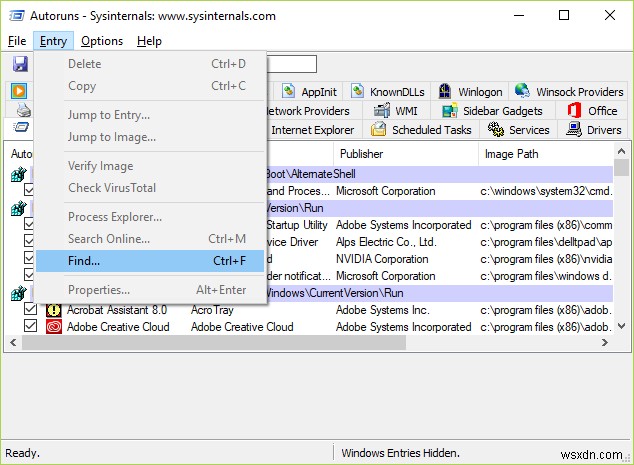Click the Office tab logo icon
Viewport: 634px width, 465px height.
tap(575, 111)
